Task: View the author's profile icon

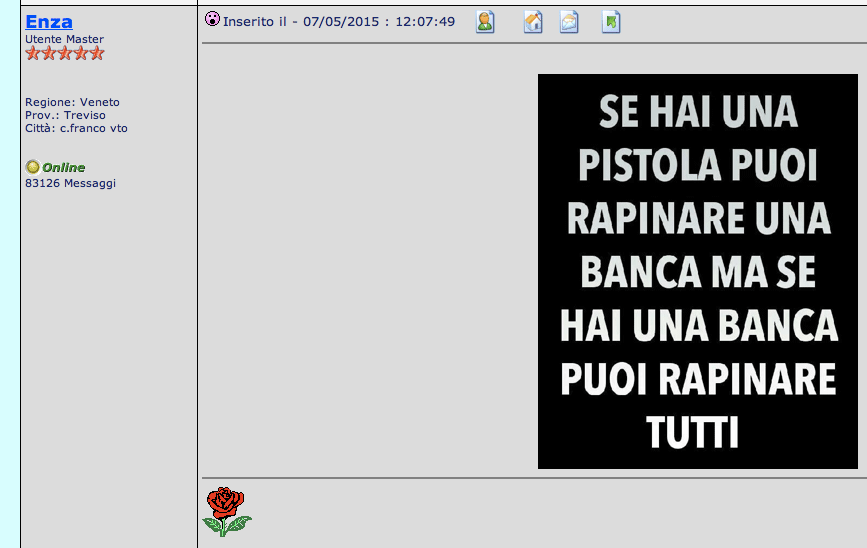Action: pyautogui.click(x=485, y=22)
